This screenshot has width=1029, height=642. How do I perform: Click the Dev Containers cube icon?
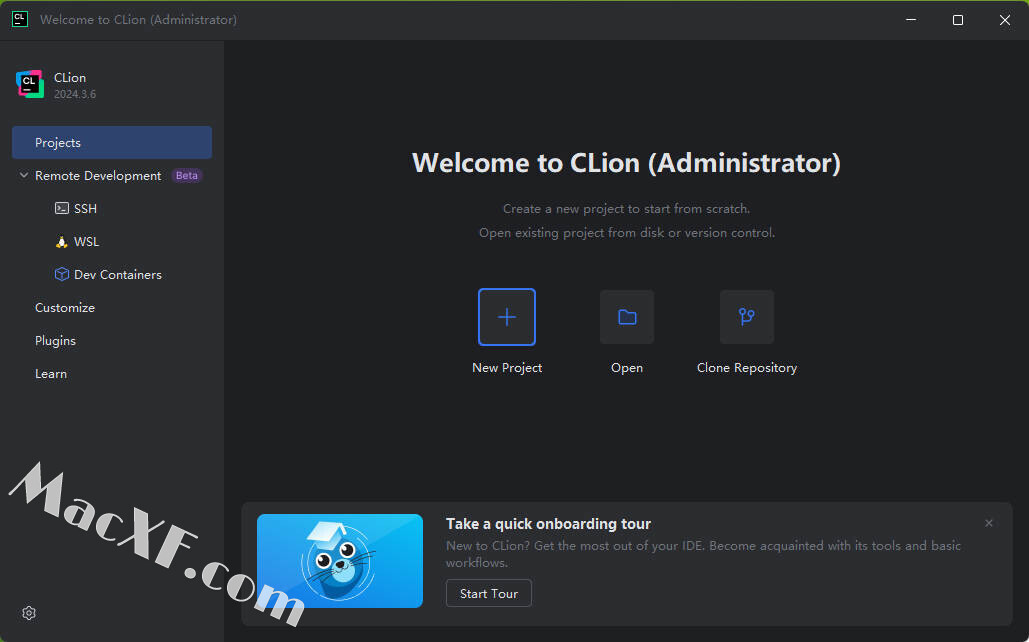62,274
